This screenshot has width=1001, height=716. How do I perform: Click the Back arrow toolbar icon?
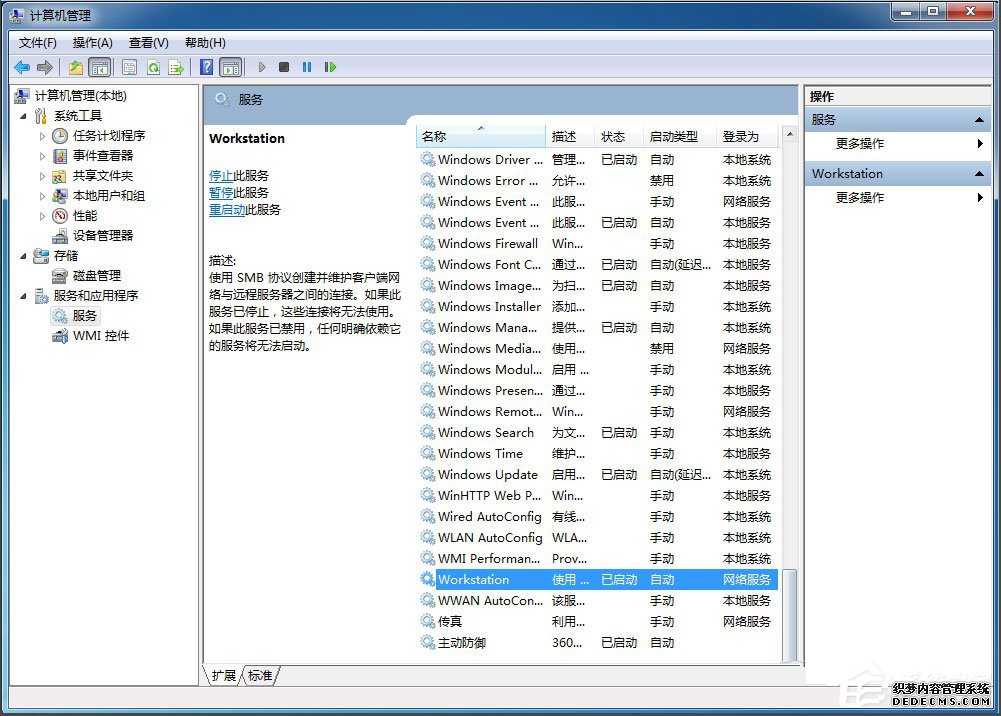click(22, 67)
